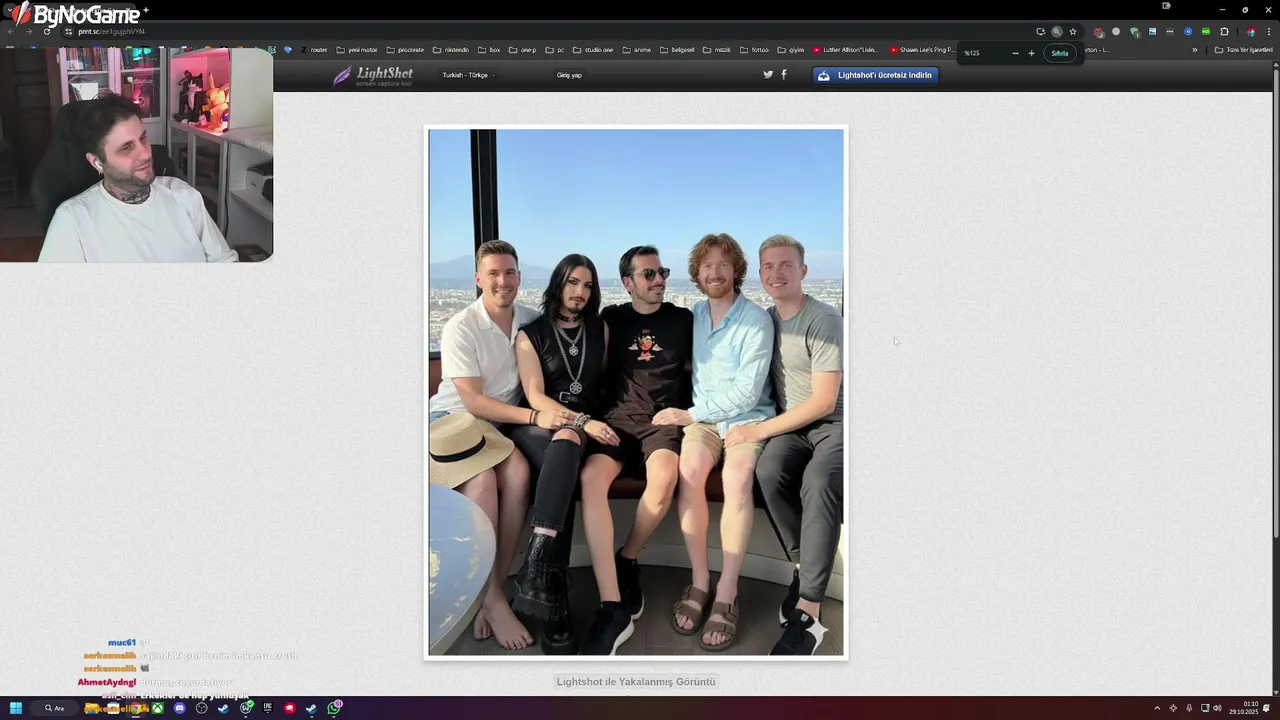
Task: Open WhatsApp from the taskbar
Action: [334, 708]
